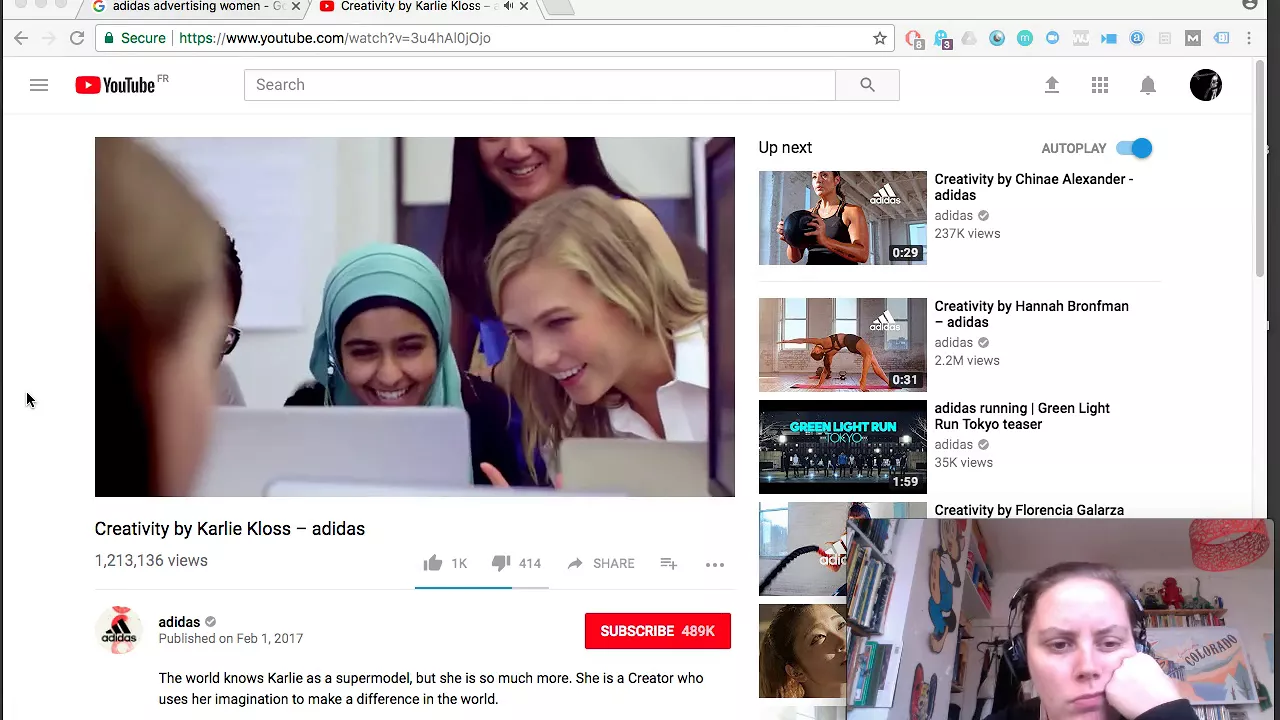Click the 1,213,136 views text
Viewport: 1280px width, 720px height.
pyautogui.click(x=151, y=561)
